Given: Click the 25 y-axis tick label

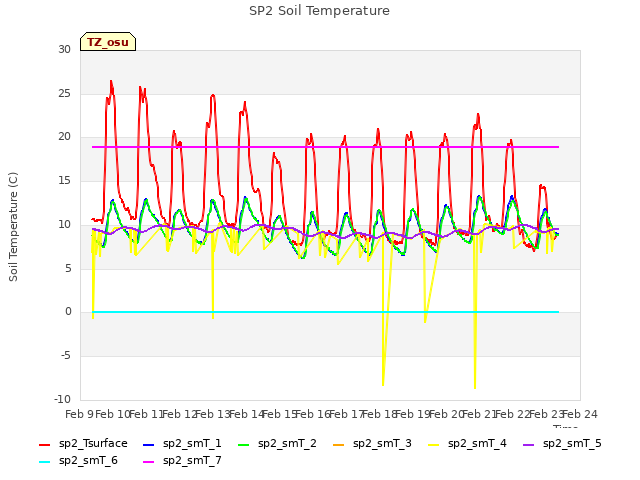Looking at the screenshot, I should (x=64, y=93).
